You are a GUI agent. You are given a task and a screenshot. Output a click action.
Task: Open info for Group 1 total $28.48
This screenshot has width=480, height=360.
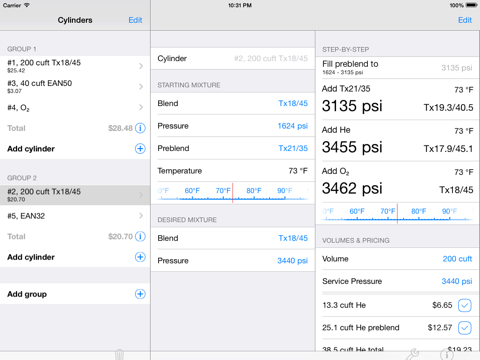coord(140,128)
